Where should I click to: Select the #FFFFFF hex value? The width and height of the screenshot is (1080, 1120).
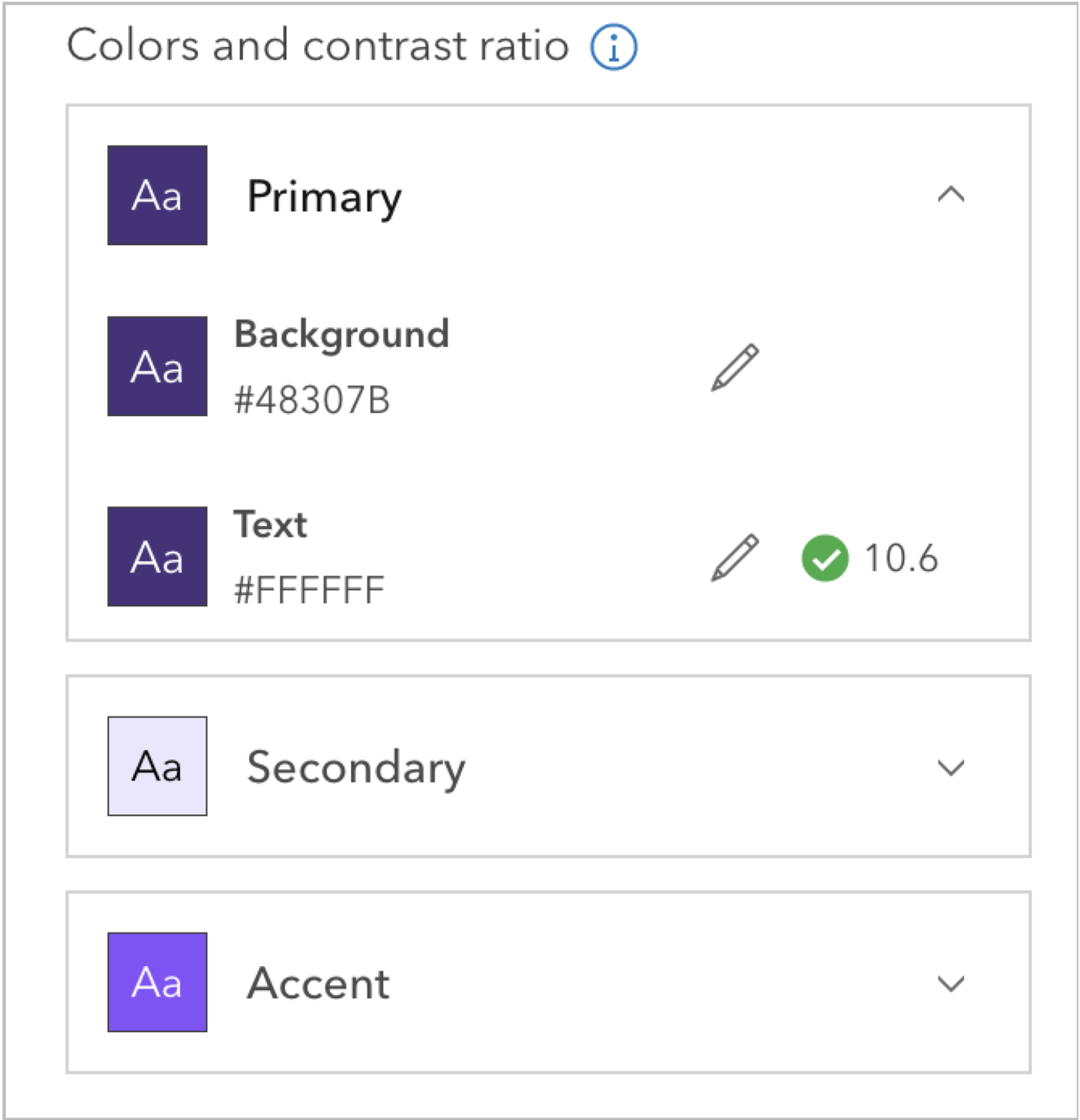(309, 590)
